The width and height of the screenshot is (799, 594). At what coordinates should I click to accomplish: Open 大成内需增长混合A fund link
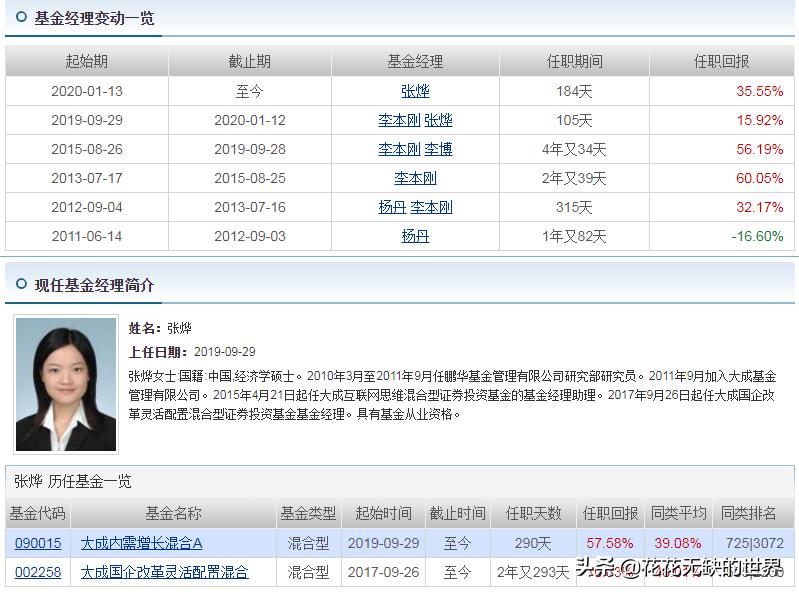[141, 543]
